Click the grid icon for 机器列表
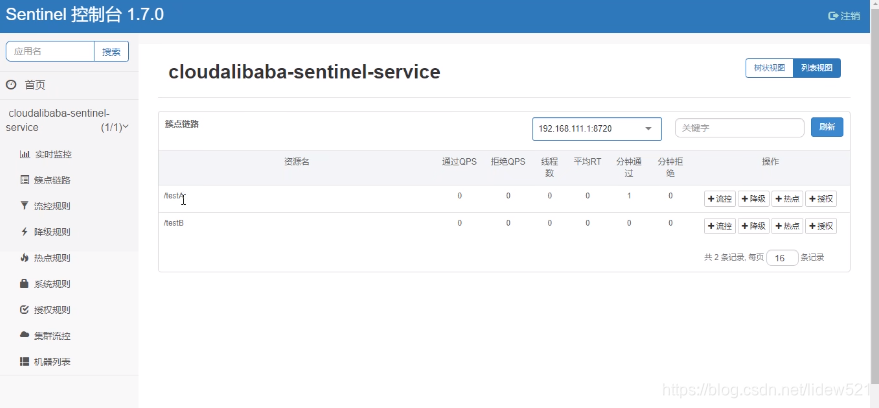The image size is (879, 408). [24, 361]
